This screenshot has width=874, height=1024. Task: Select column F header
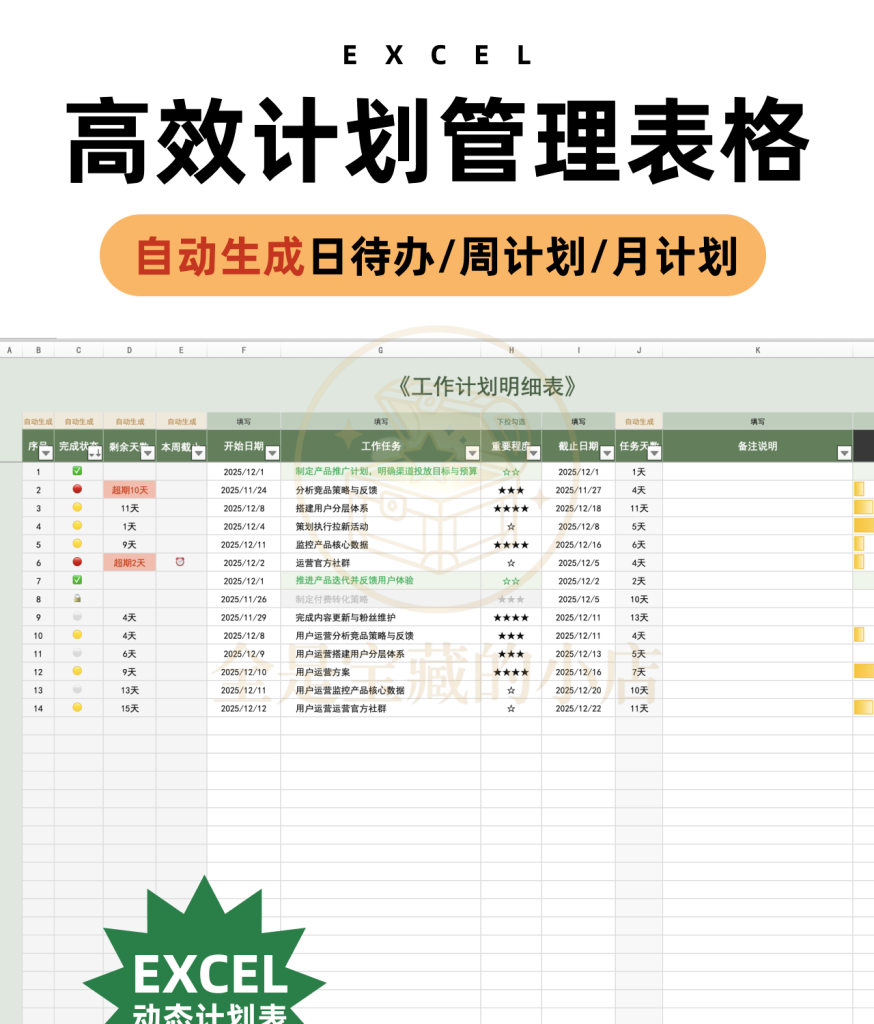[x=244, y=350]
